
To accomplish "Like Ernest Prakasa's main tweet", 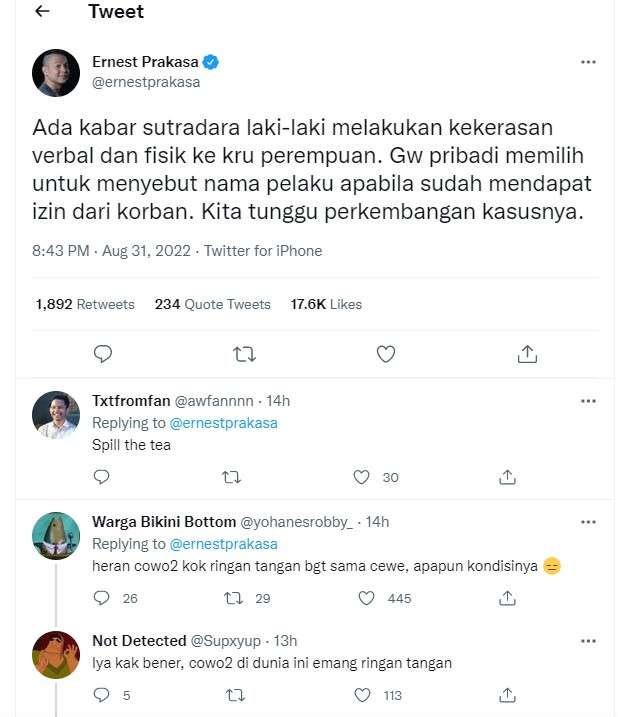I will coord(386,353).
